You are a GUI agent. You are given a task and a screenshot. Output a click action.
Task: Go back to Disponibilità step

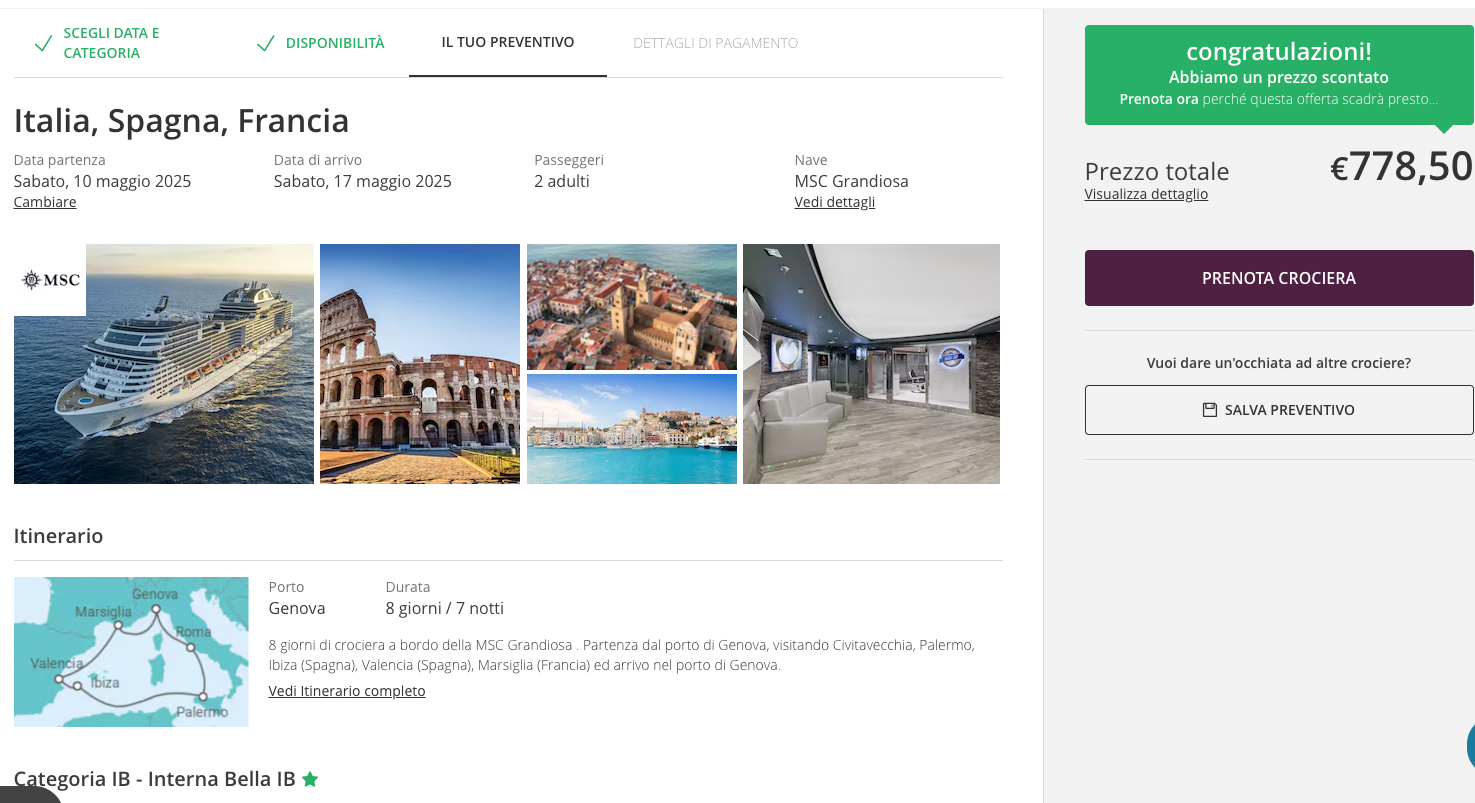[335, 43]
